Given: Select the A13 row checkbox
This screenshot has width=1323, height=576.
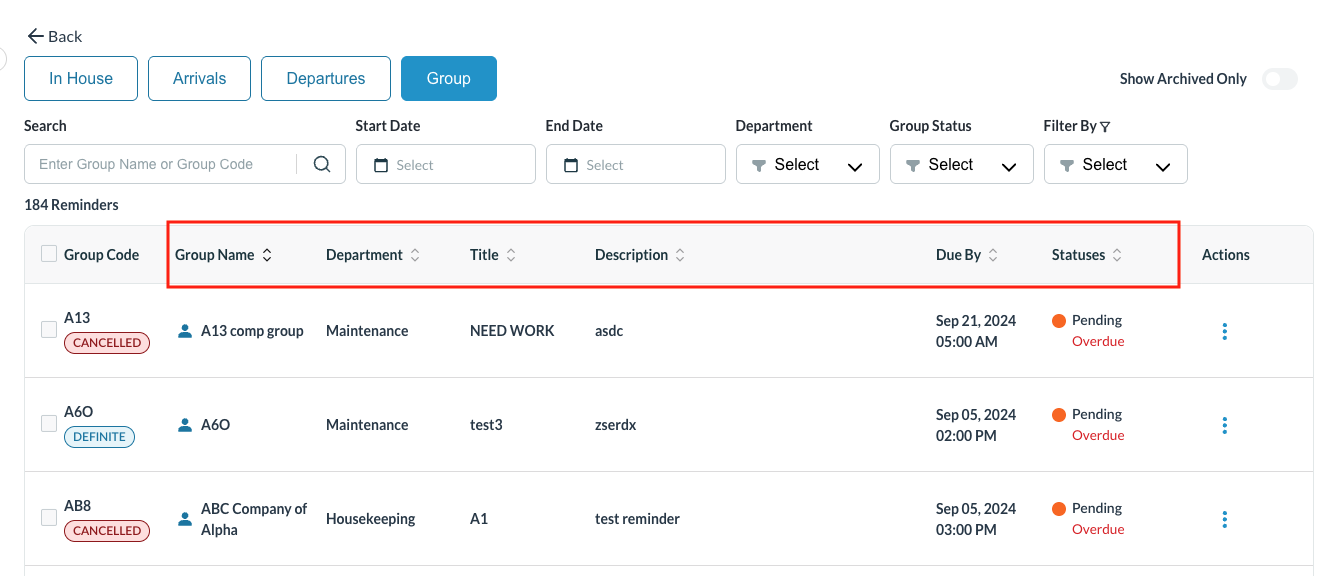Looking at the screenshot, I should click(49, 329).
